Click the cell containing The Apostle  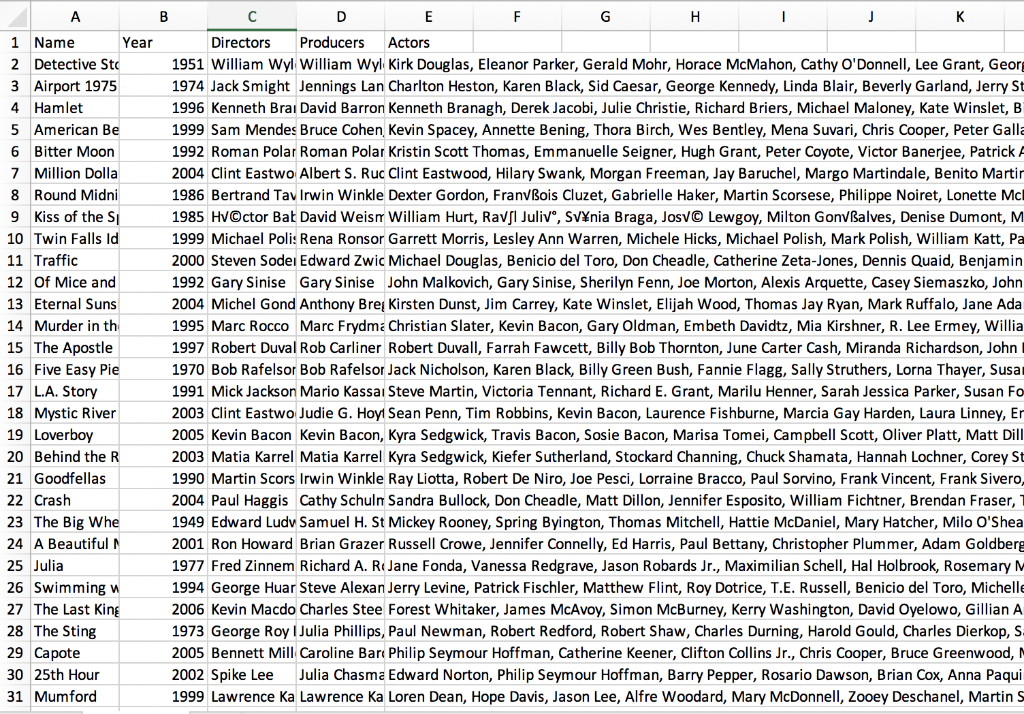pyautogui.click(x=75, y=347)
